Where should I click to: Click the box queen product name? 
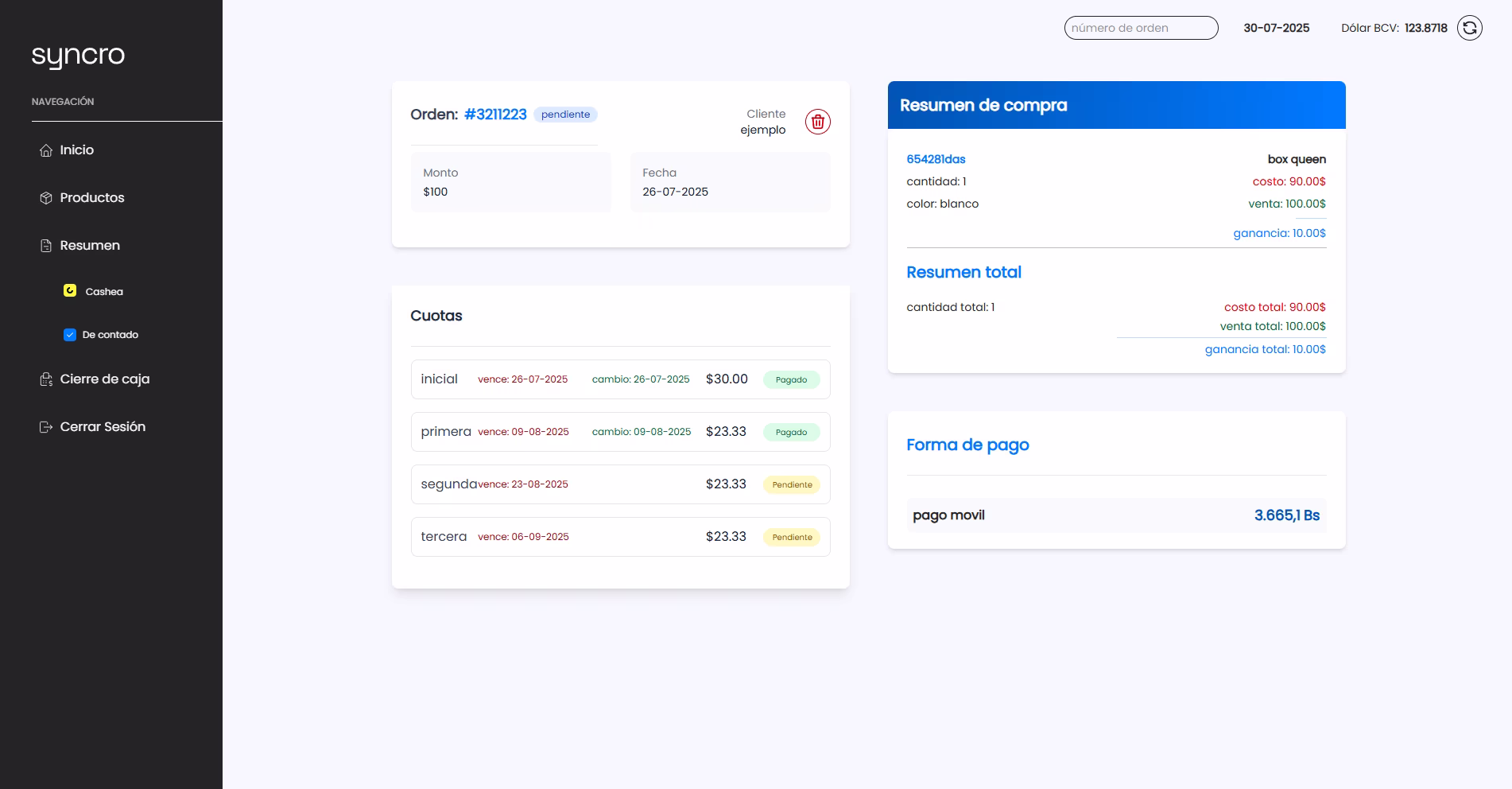pos(1297,159)
